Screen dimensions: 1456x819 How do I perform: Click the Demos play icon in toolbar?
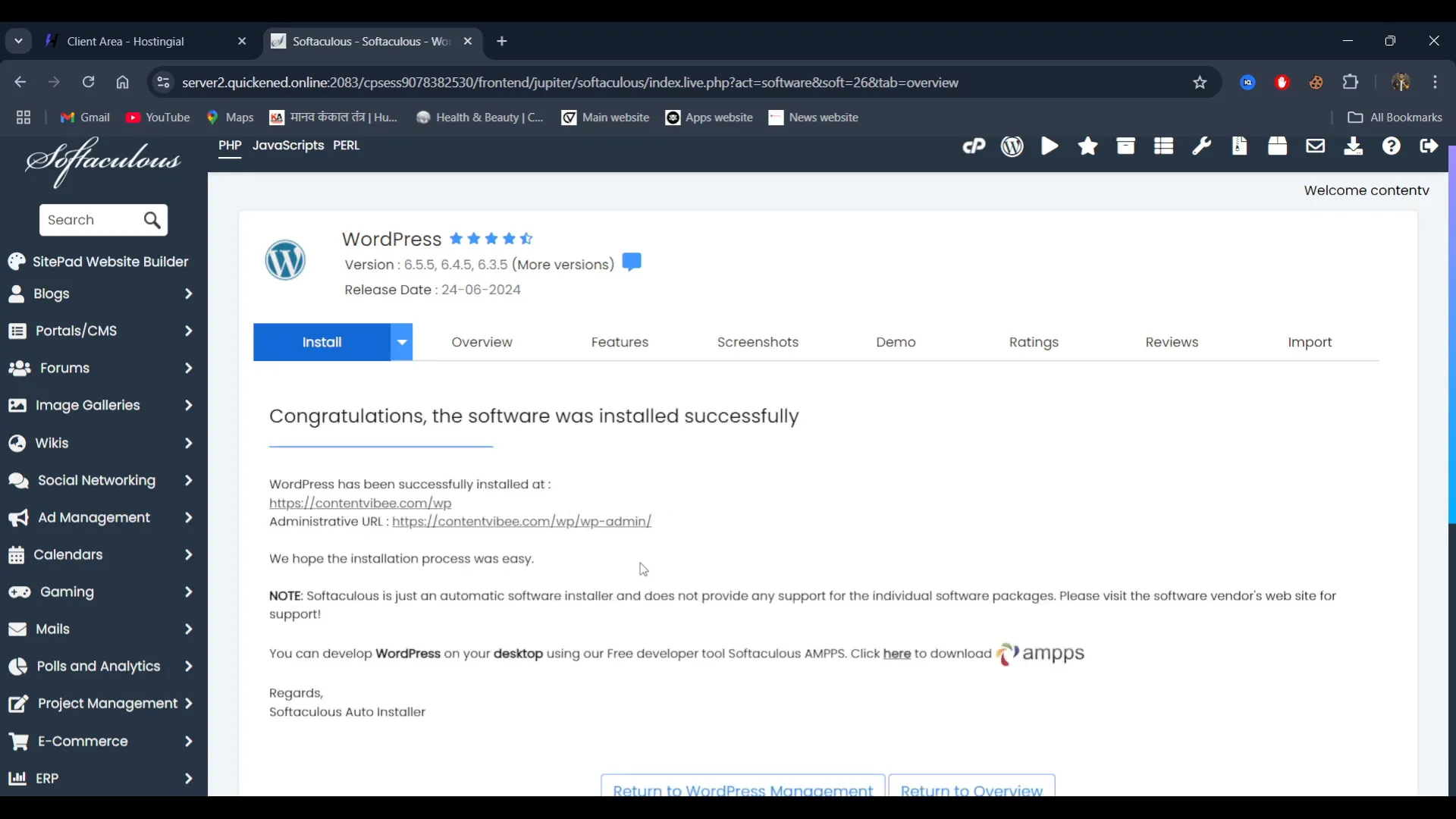click(1050, 146)
